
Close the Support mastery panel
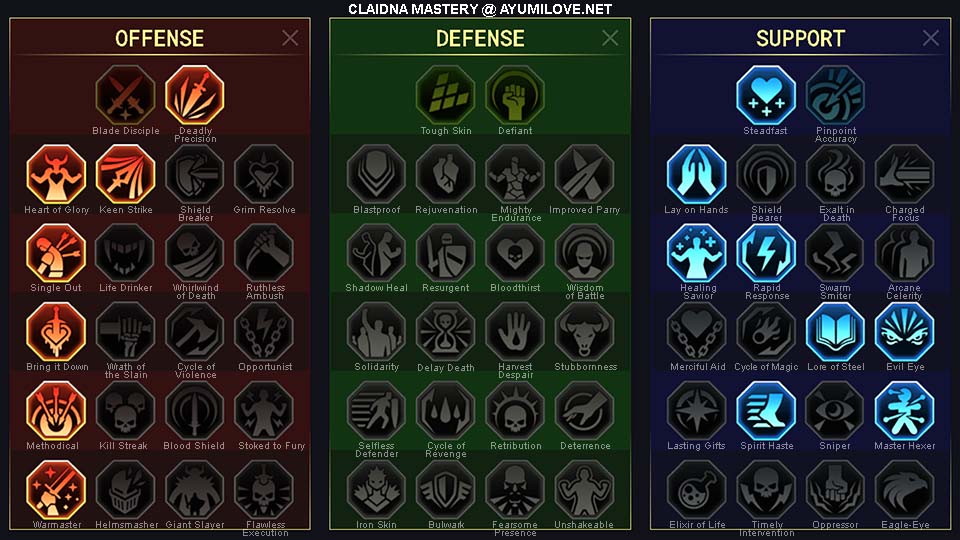(x=931, y=38)
